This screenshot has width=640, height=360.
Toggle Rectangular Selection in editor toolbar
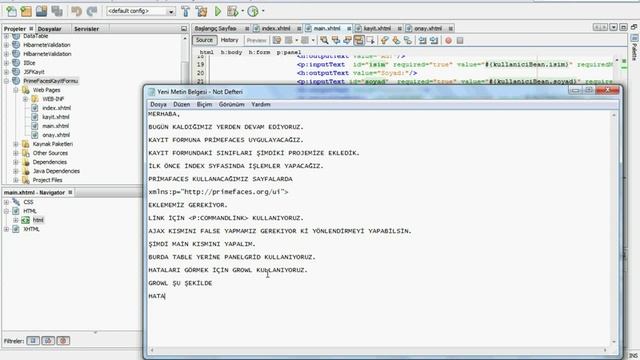pyautogui.click(x=370, y=40)
